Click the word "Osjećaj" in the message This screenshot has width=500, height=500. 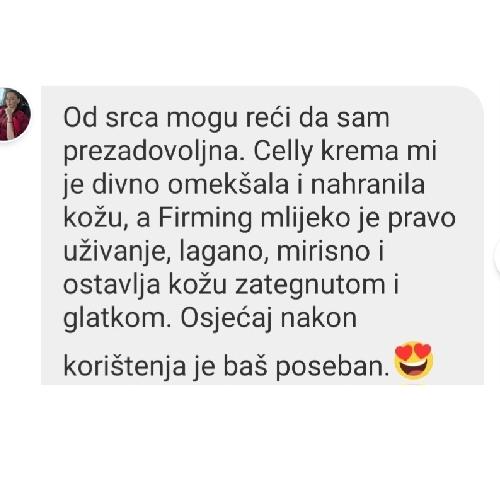coord(227,319)
